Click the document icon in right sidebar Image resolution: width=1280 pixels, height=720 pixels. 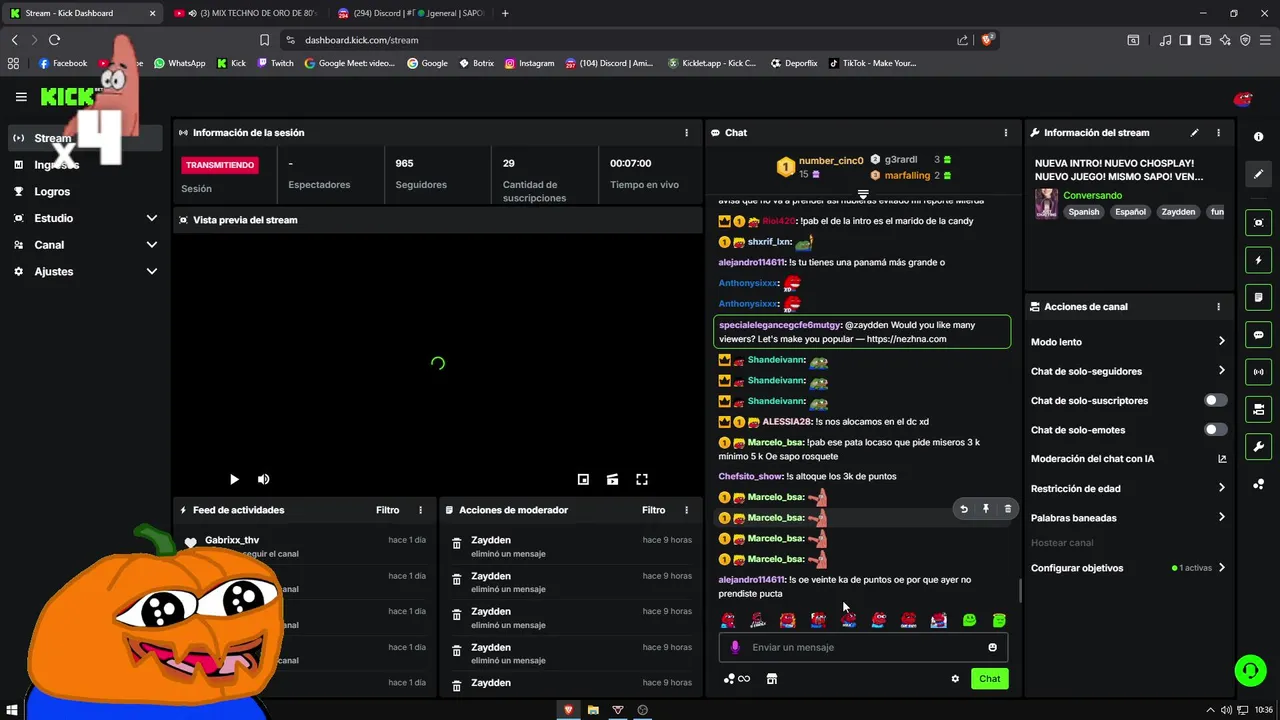click(1258, 297)
